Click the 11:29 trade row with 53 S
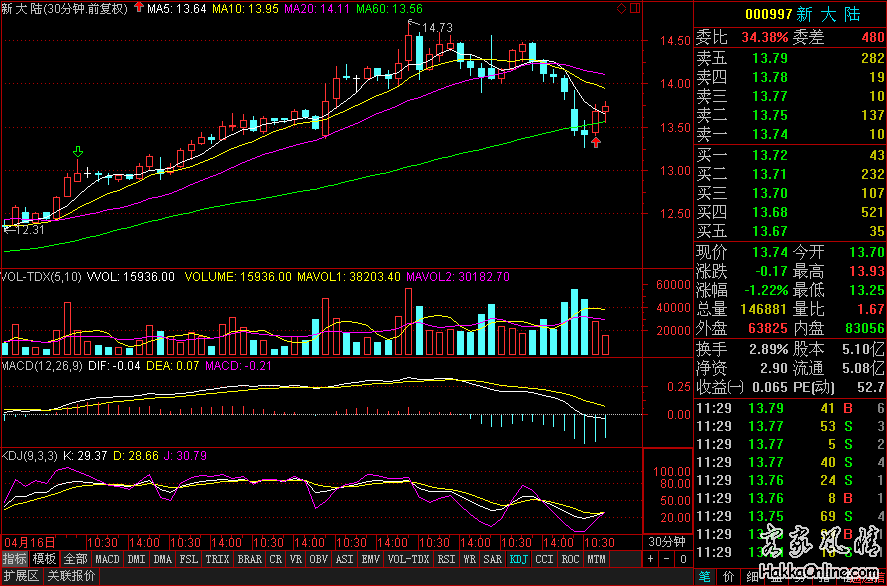This screenshot has width=887, height=586. coord(790,426)
